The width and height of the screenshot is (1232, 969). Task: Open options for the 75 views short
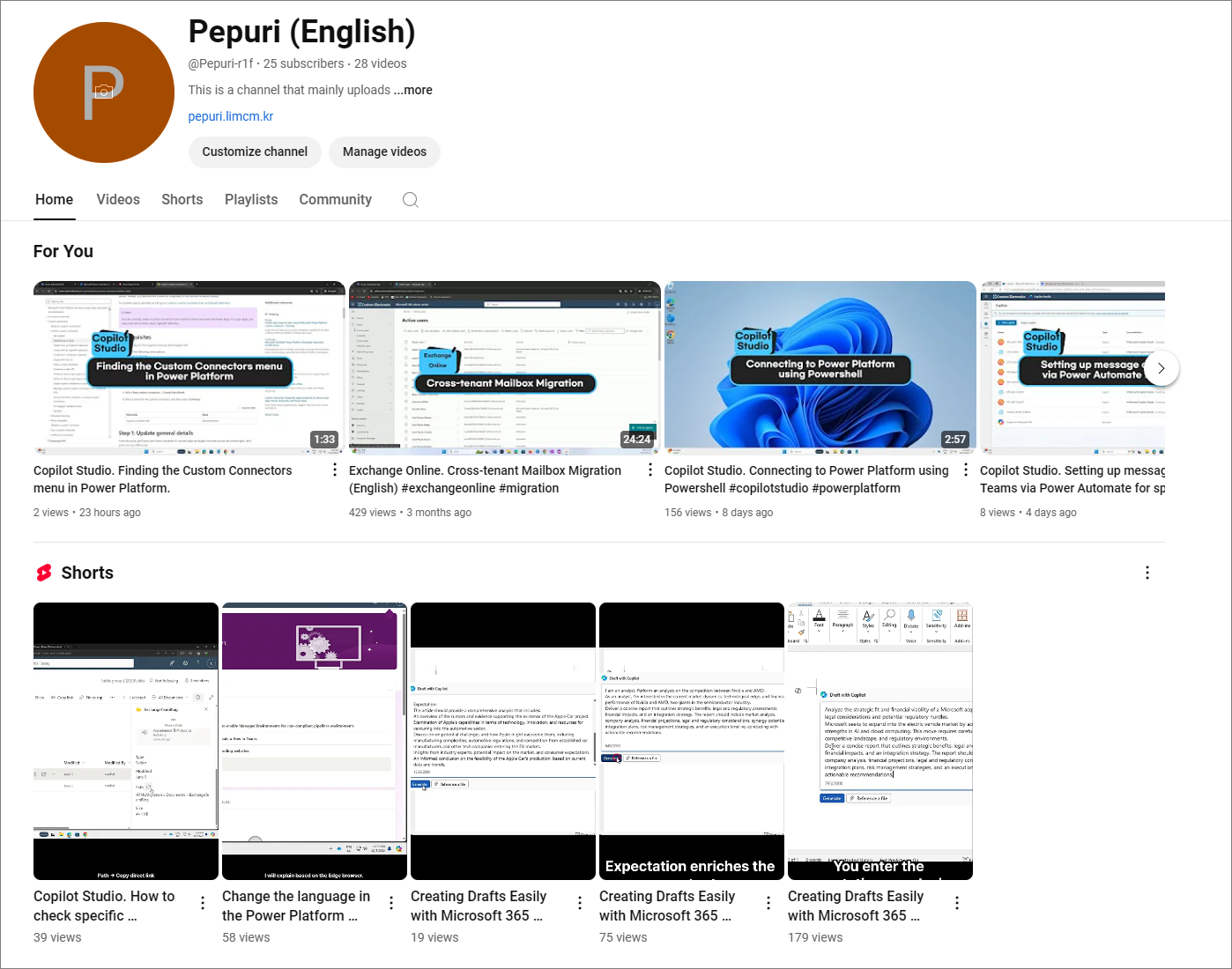(x=768, y=903)
